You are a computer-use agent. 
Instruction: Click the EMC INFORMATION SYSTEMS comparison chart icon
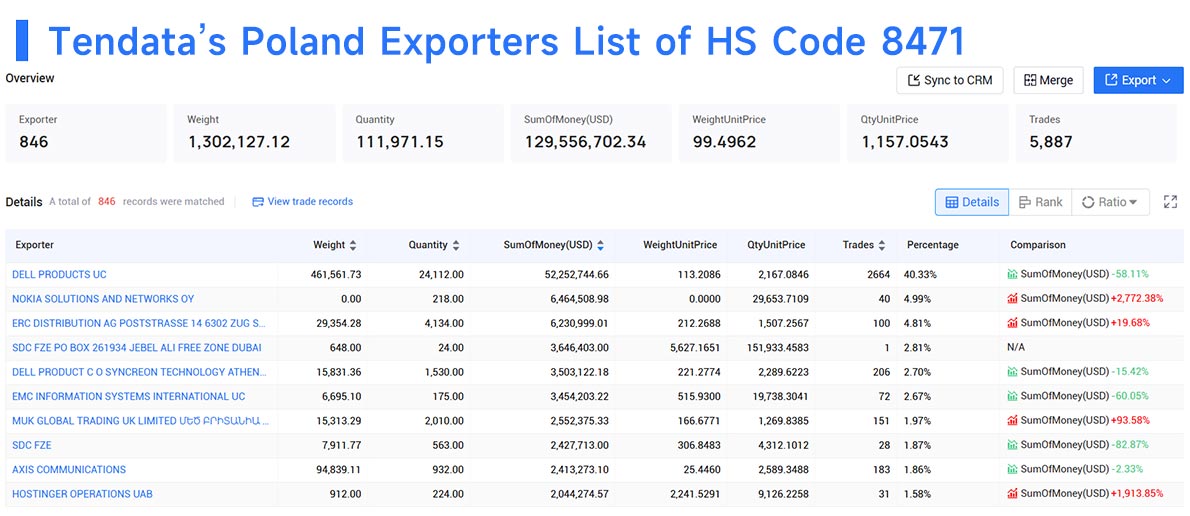(x=1012, y=396)
